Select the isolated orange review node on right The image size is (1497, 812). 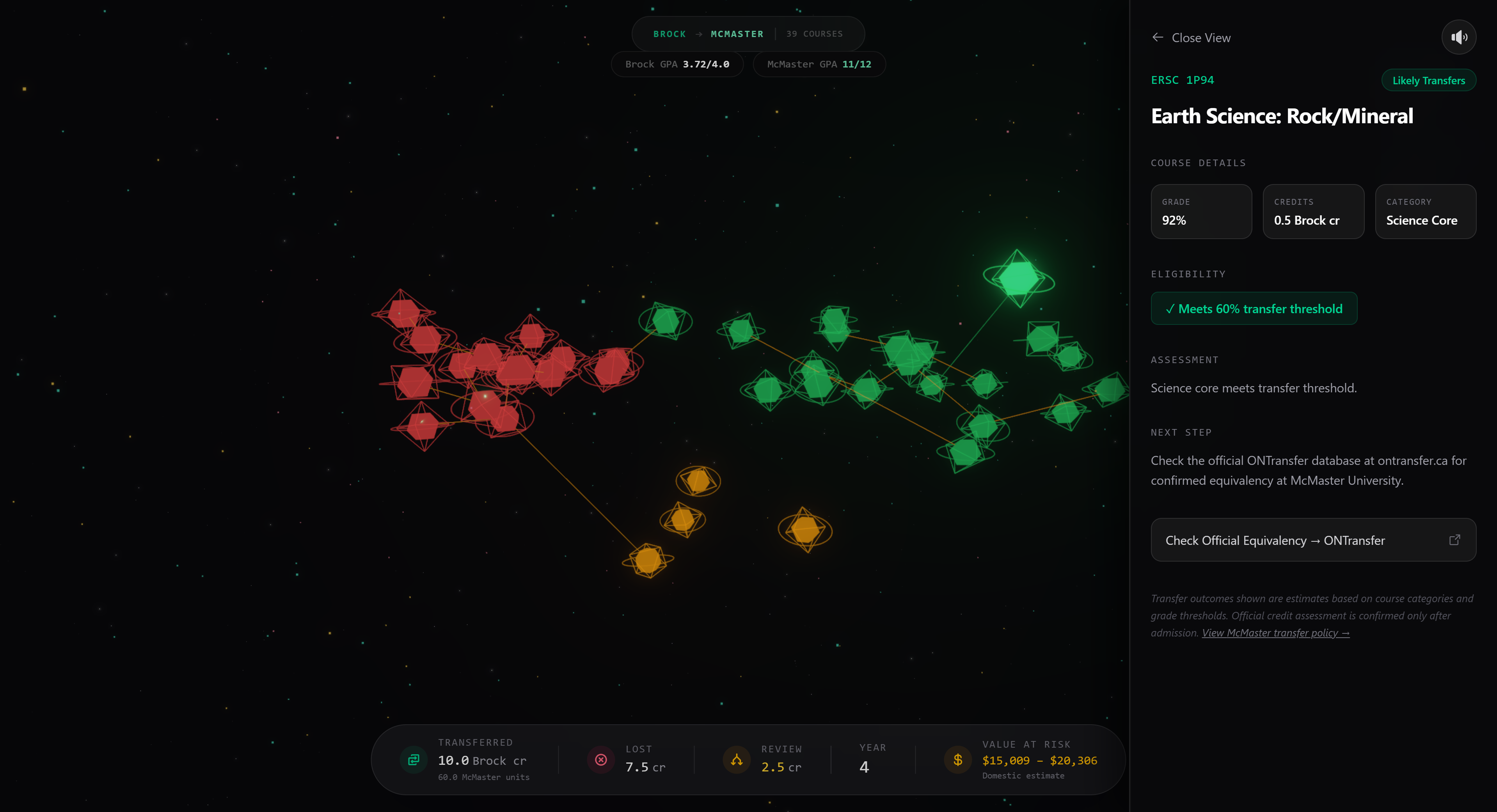click(805, 529)
